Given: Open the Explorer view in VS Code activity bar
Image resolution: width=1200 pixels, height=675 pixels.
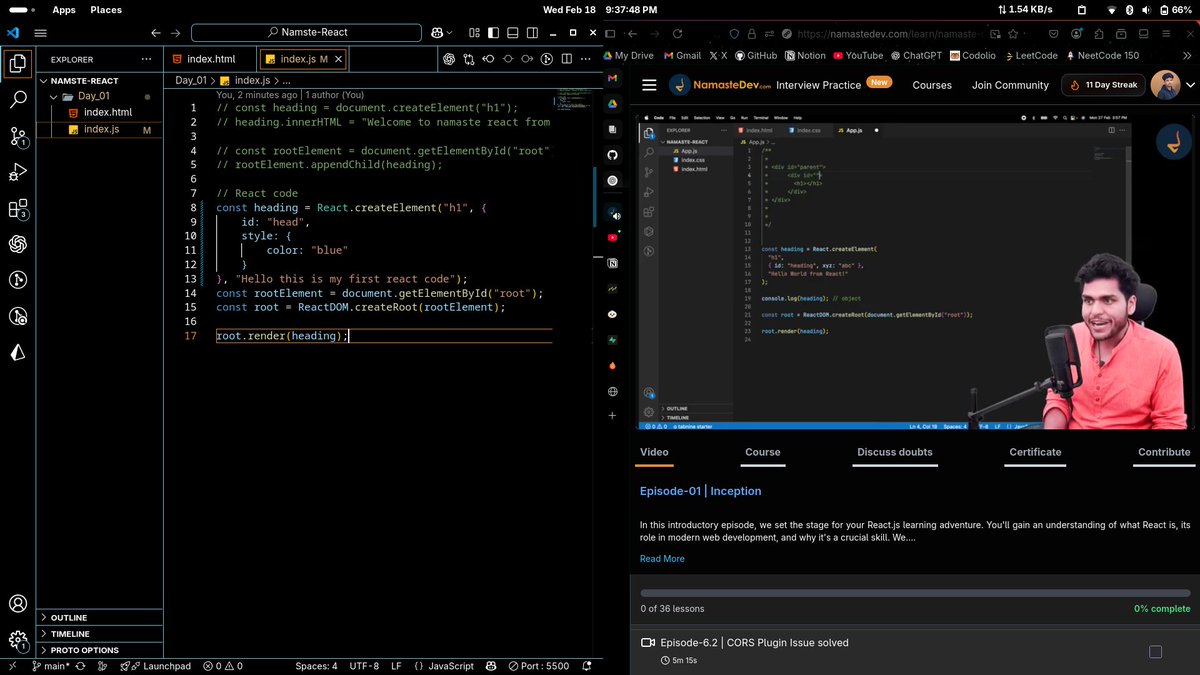Looking at the screenshot, I should click(x=18, y=65).
